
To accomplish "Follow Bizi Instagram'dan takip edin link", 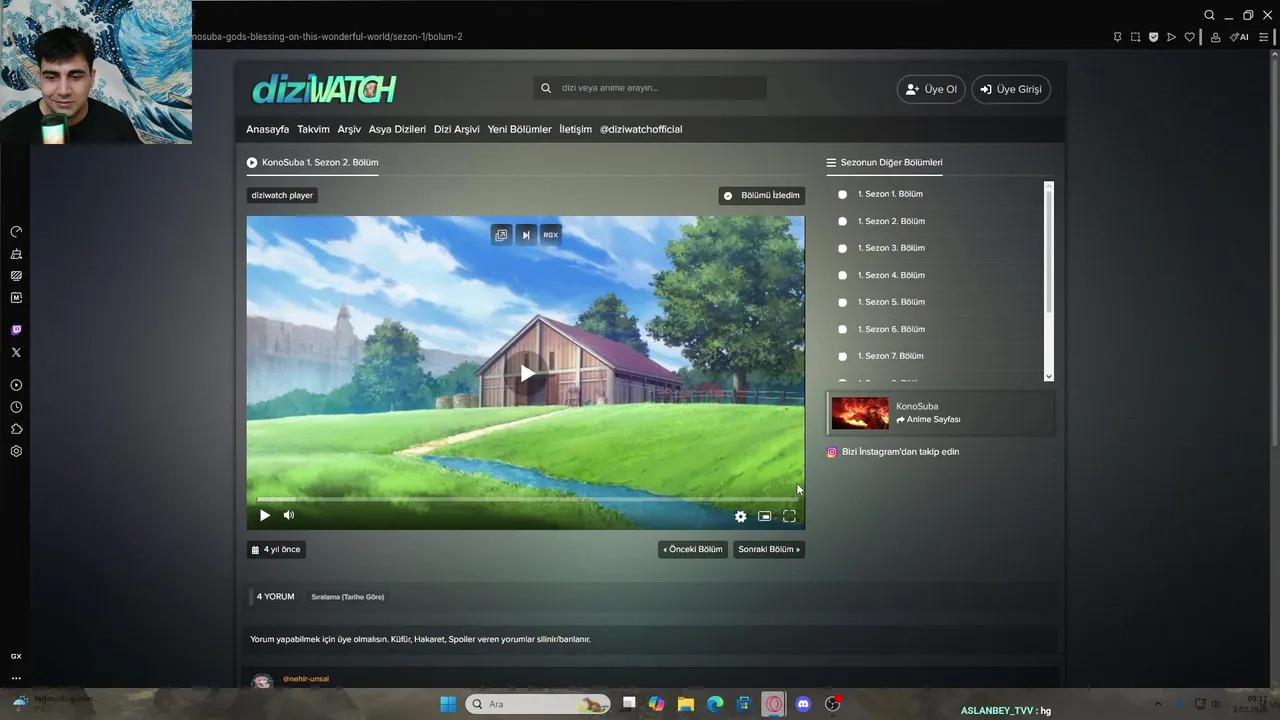I will click(892, 452).
